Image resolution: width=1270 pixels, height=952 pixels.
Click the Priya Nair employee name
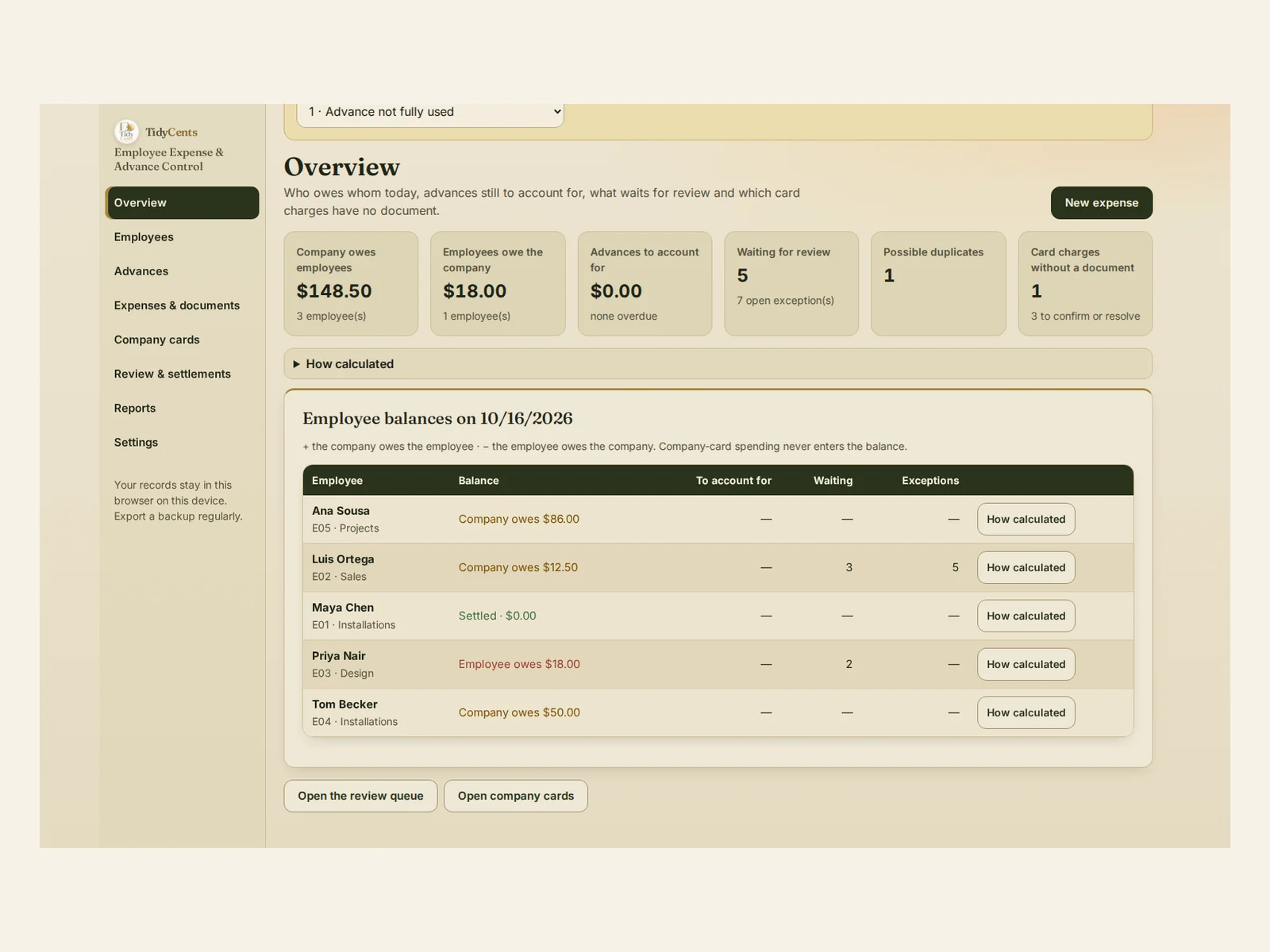(339, 656)
